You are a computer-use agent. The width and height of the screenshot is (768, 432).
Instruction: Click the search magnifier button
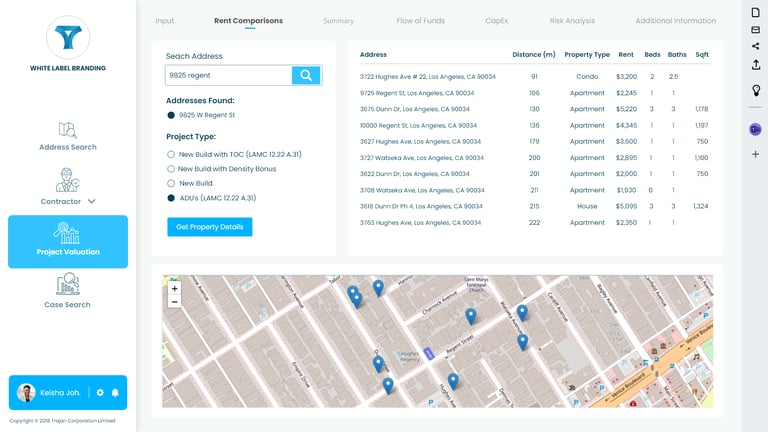306,75
